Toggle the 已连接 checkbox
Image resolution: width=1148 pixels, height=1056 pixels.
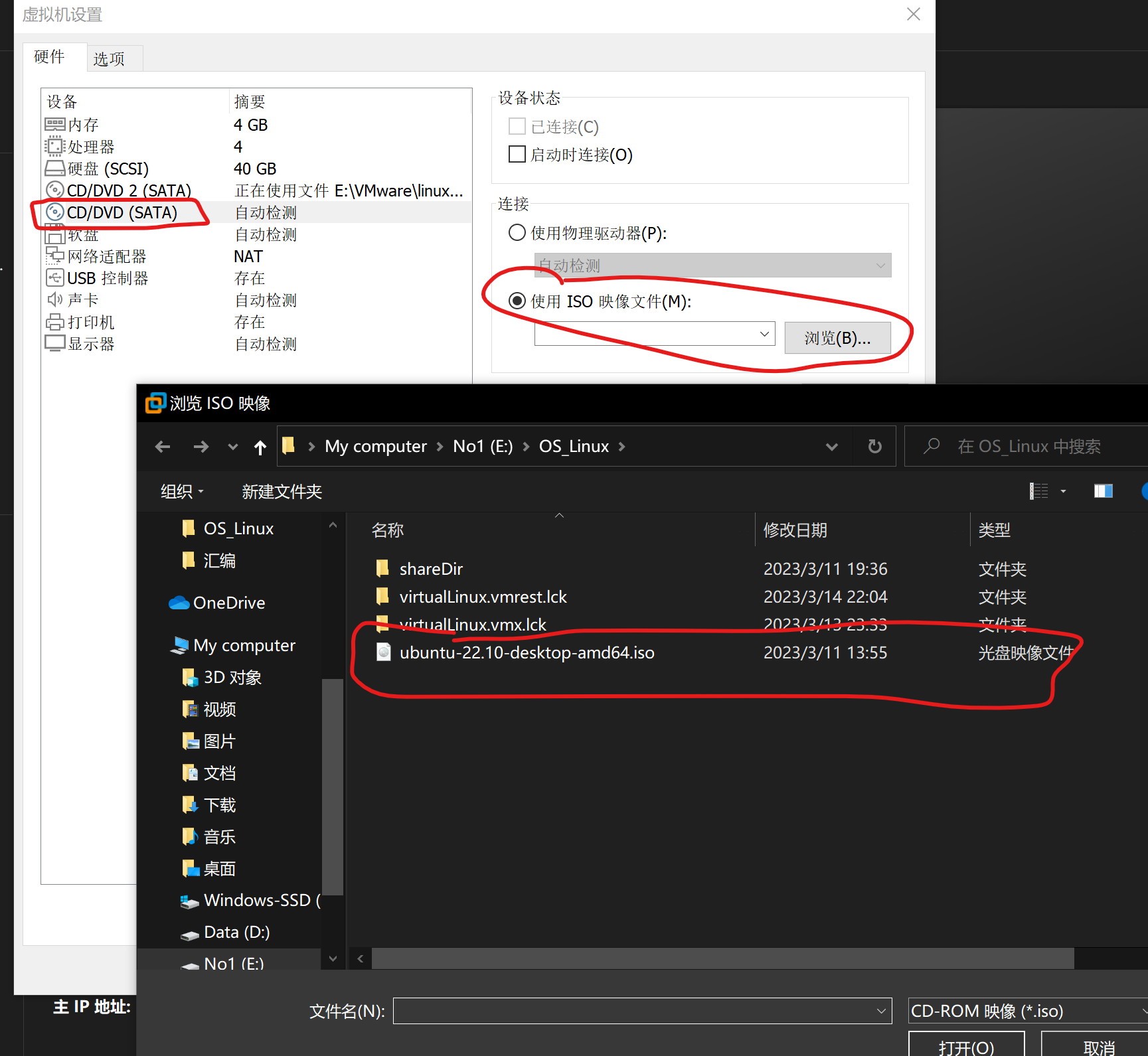tap(517, 126)
